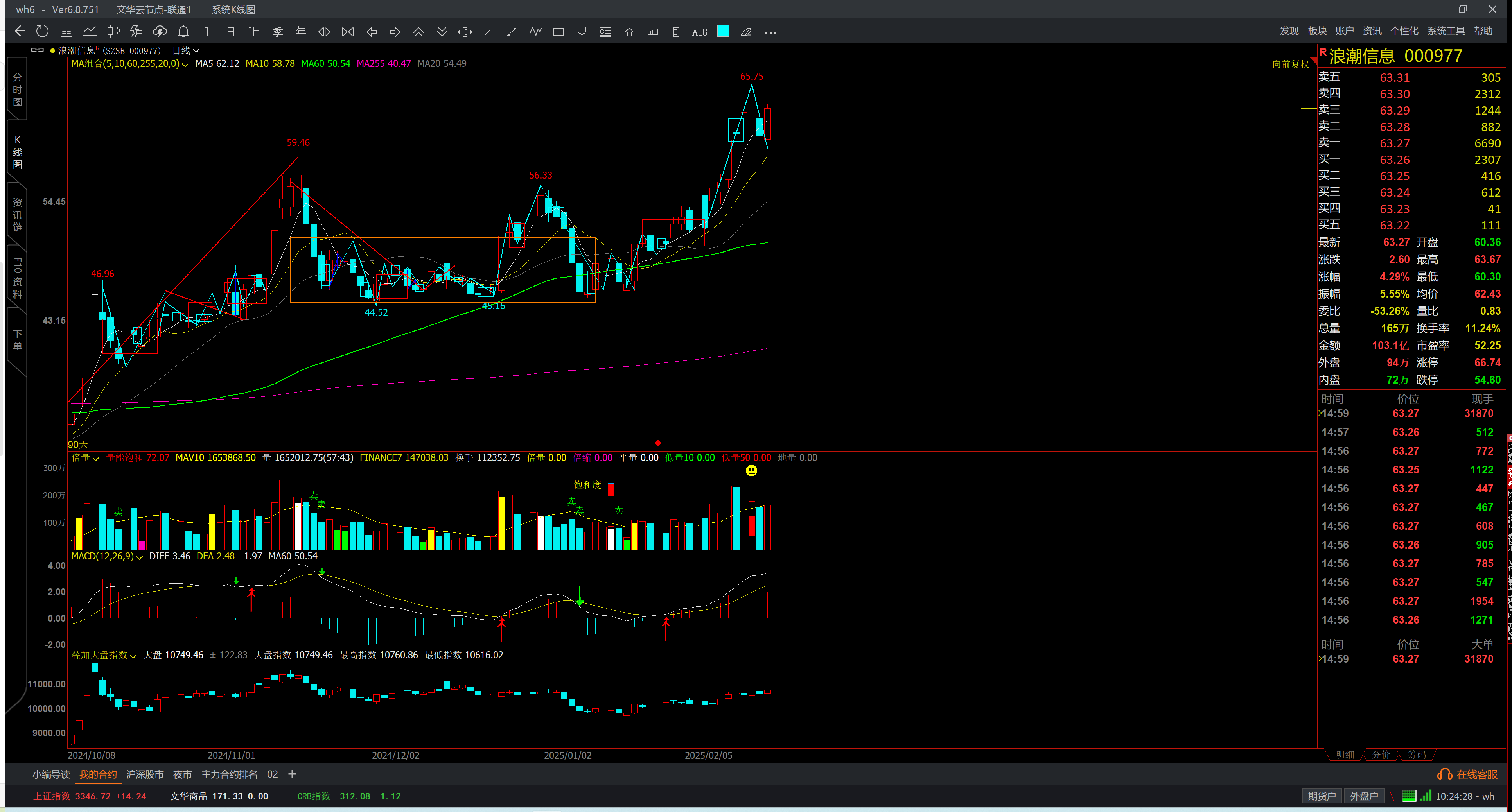Select the 1-hour period icon

coord(254,32)
